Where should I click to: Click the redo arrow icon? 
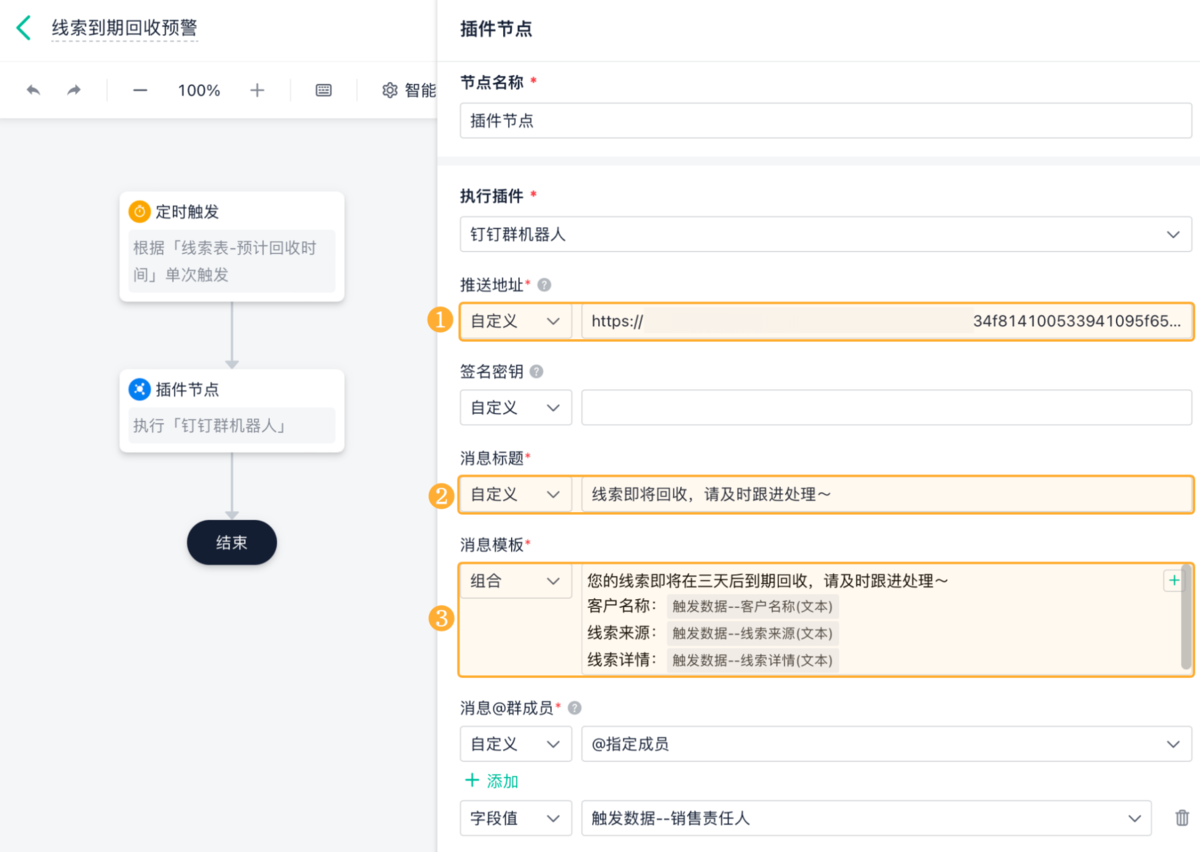pos(74,90)
